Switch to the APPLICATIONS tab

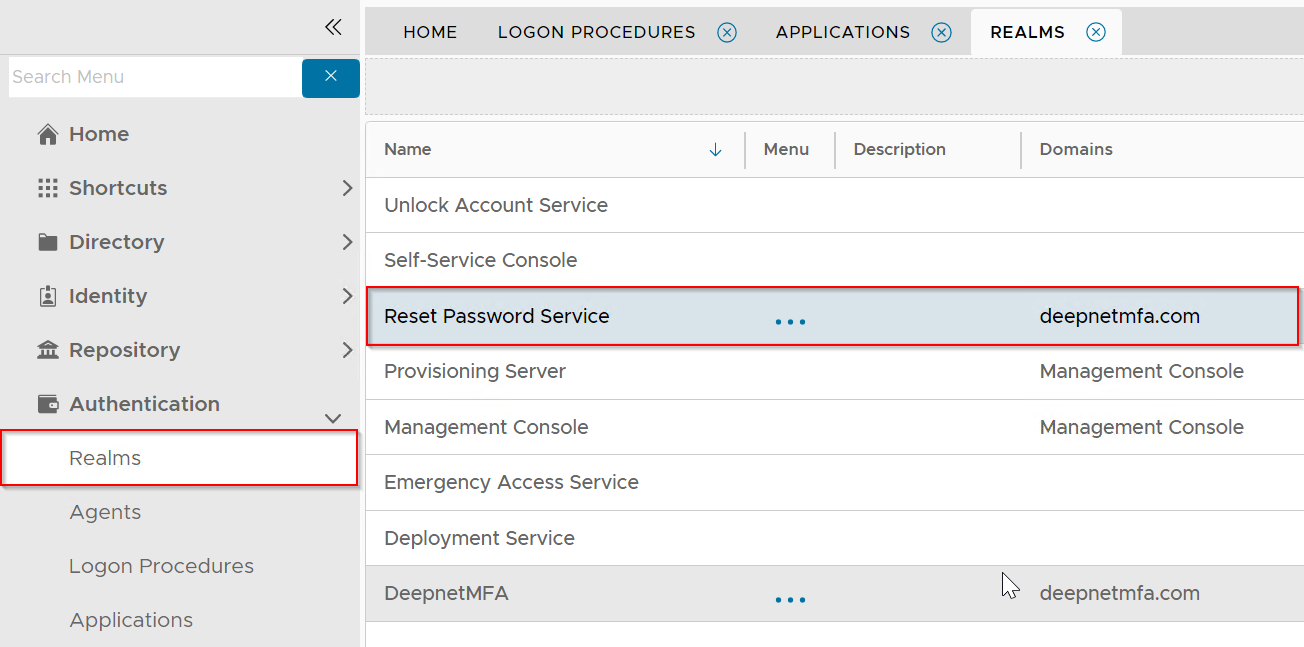point(842,32)
